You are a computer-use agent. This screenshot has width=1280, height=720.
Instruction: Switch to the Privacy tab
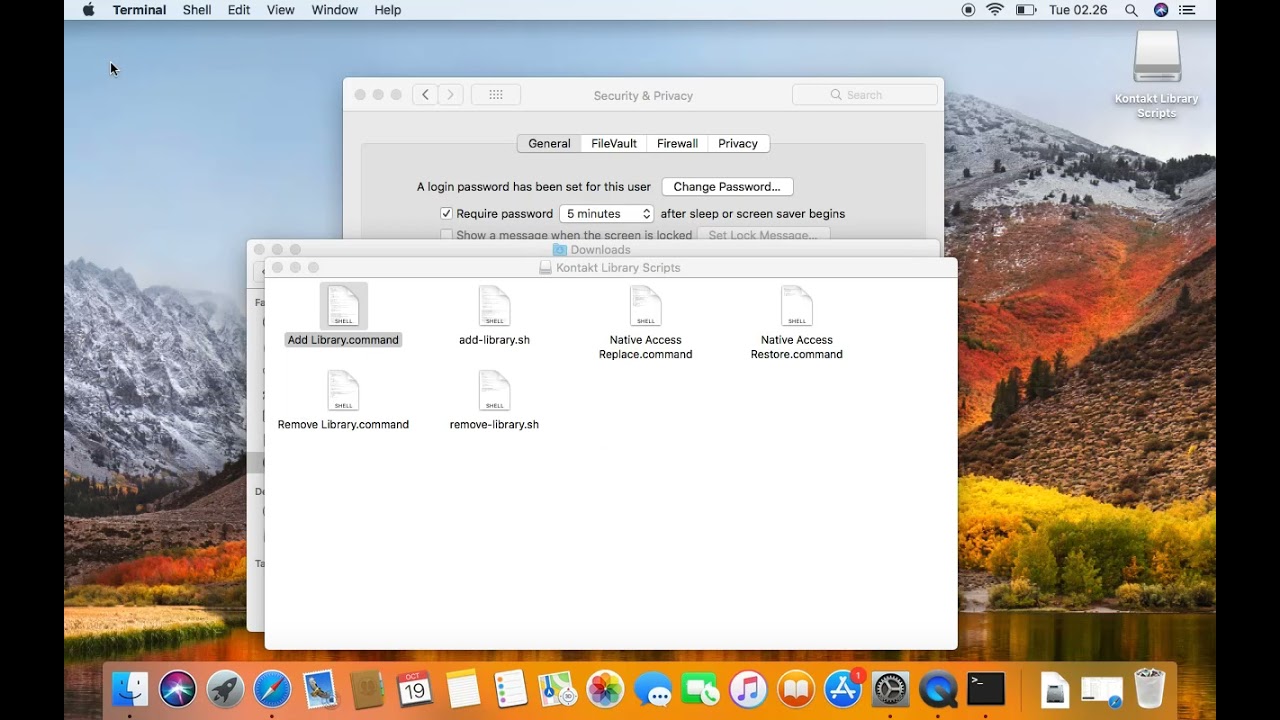pyautogui.click(x=738, y=143)
